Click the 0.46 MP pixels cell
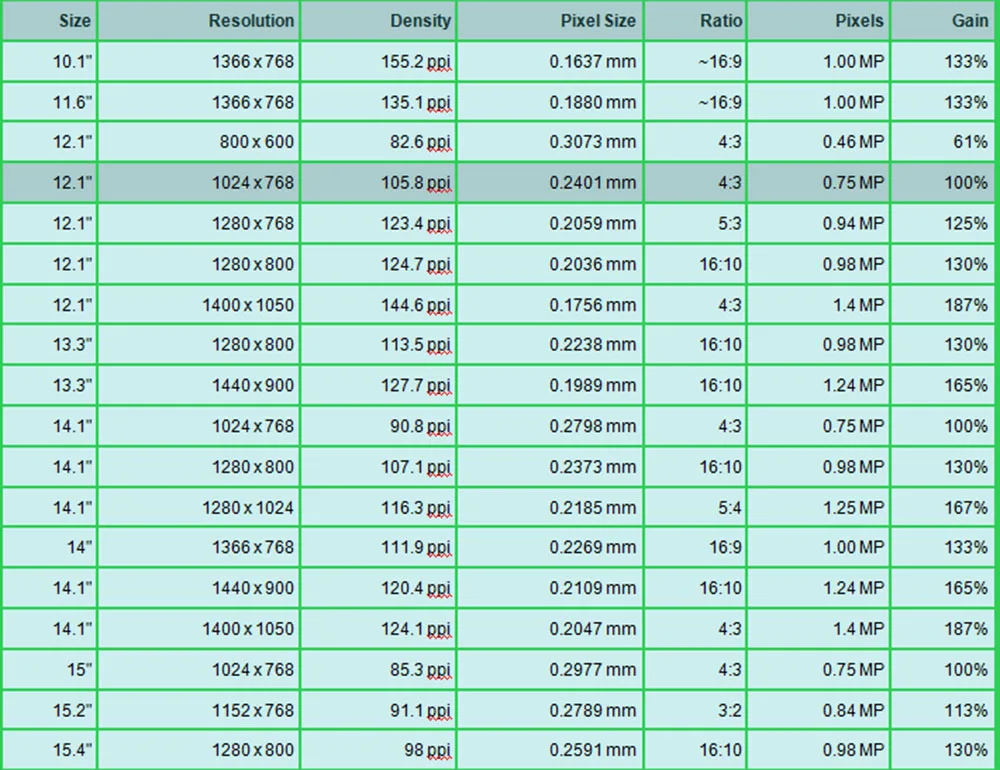This screenshot has width=1000, height=770. 819,142
